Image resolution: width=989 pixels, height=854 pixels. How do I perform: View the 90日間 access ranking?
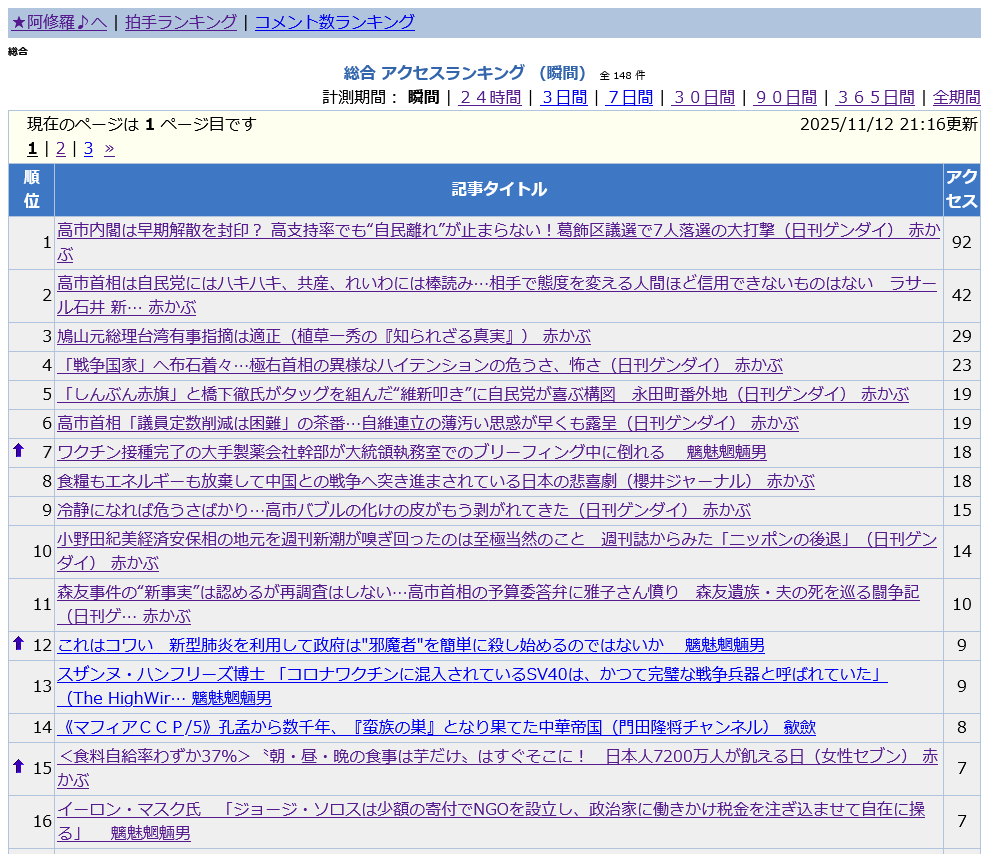tap(785, 97)
